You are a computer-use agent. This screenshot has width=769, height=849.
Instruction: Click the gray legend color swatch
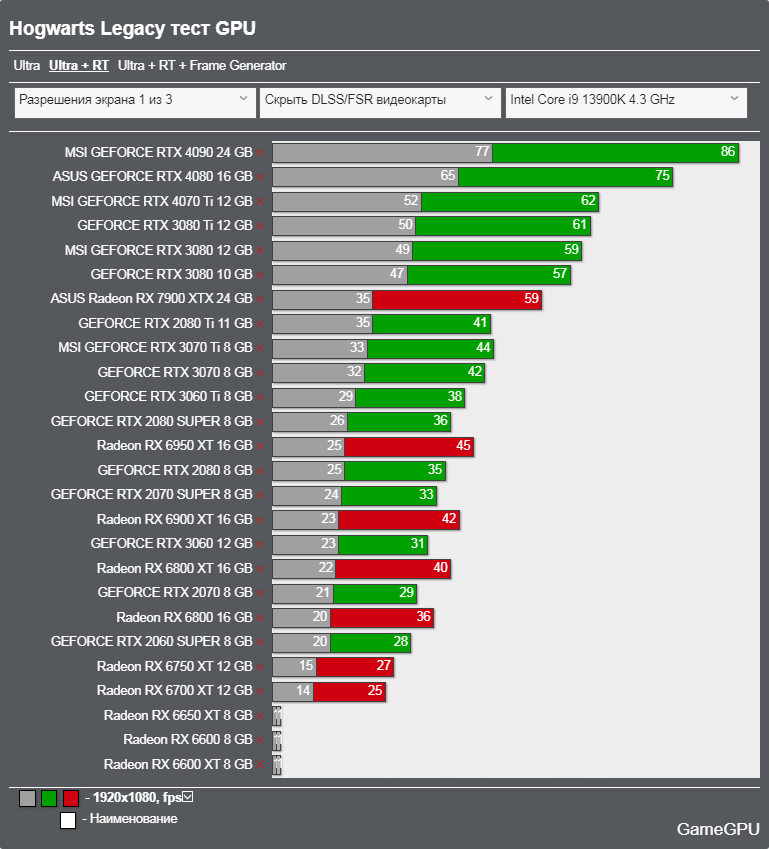(x=27, y=798)
